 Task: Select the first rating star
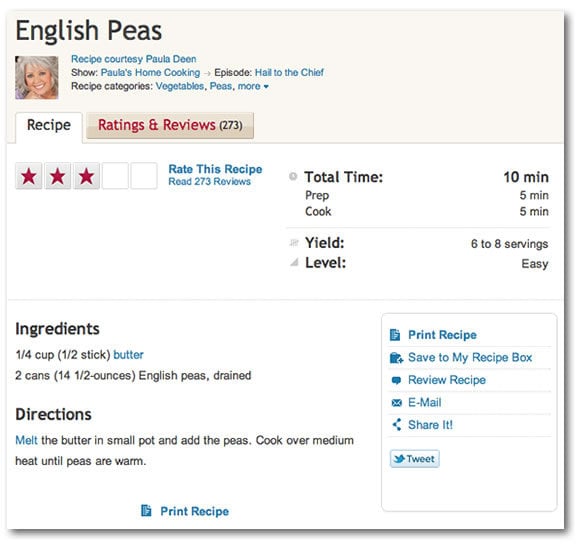[x=29, y=176]
